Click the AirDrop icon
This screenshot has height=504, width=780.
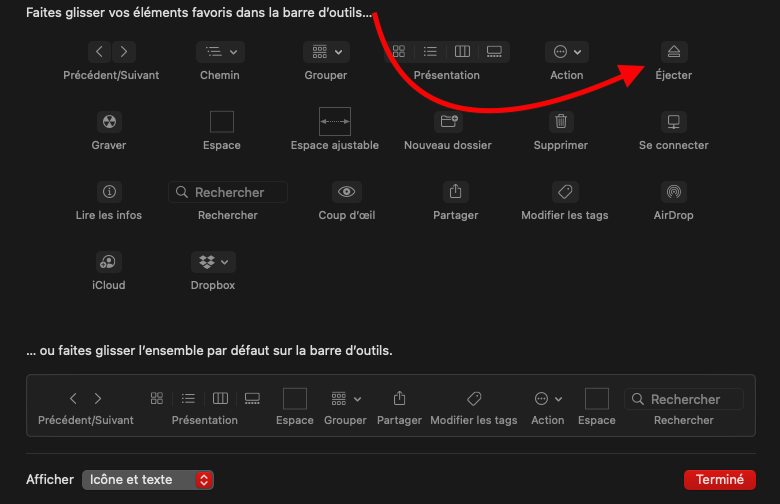[x=674, y=192]
